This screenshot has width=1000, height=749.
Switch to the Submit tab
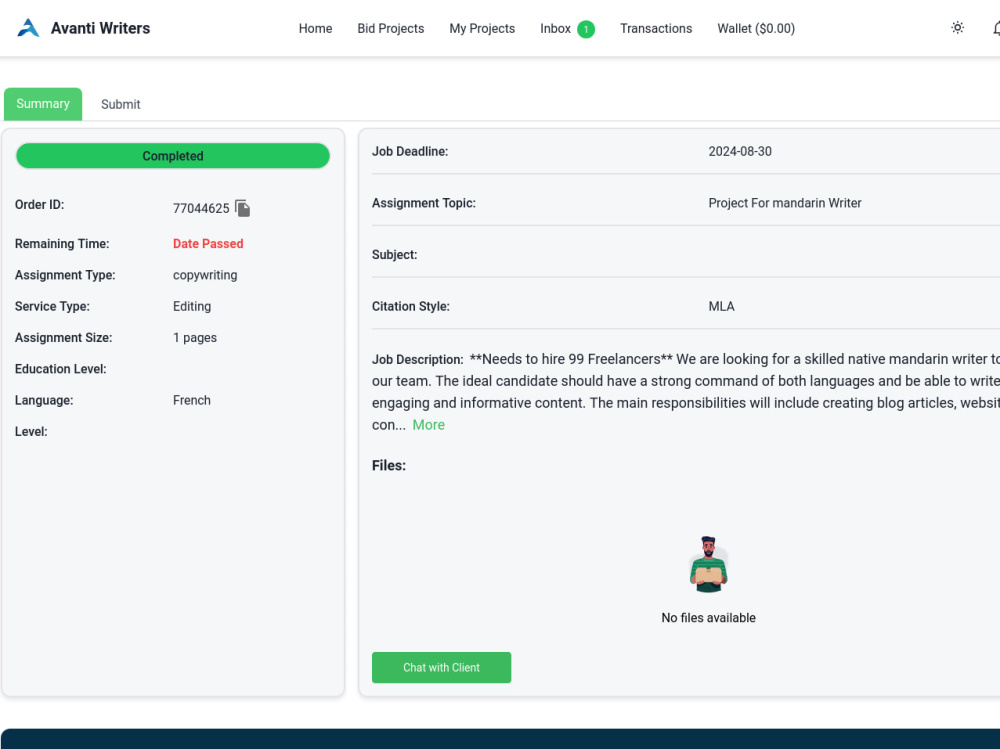click(x=121, y=104)
